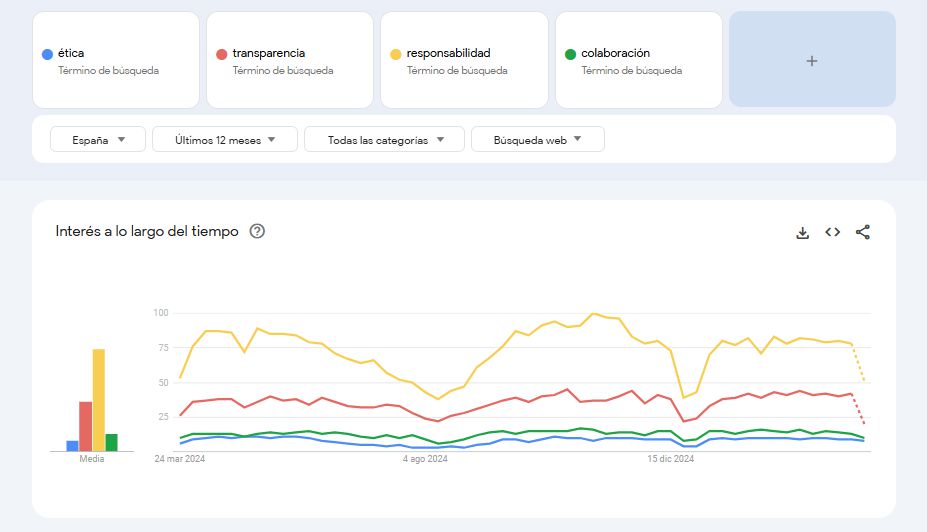Viewport: 927px width, 532px height.
Task: Expand the Búsqueda web search type dropdown
Action: (537, 140)
